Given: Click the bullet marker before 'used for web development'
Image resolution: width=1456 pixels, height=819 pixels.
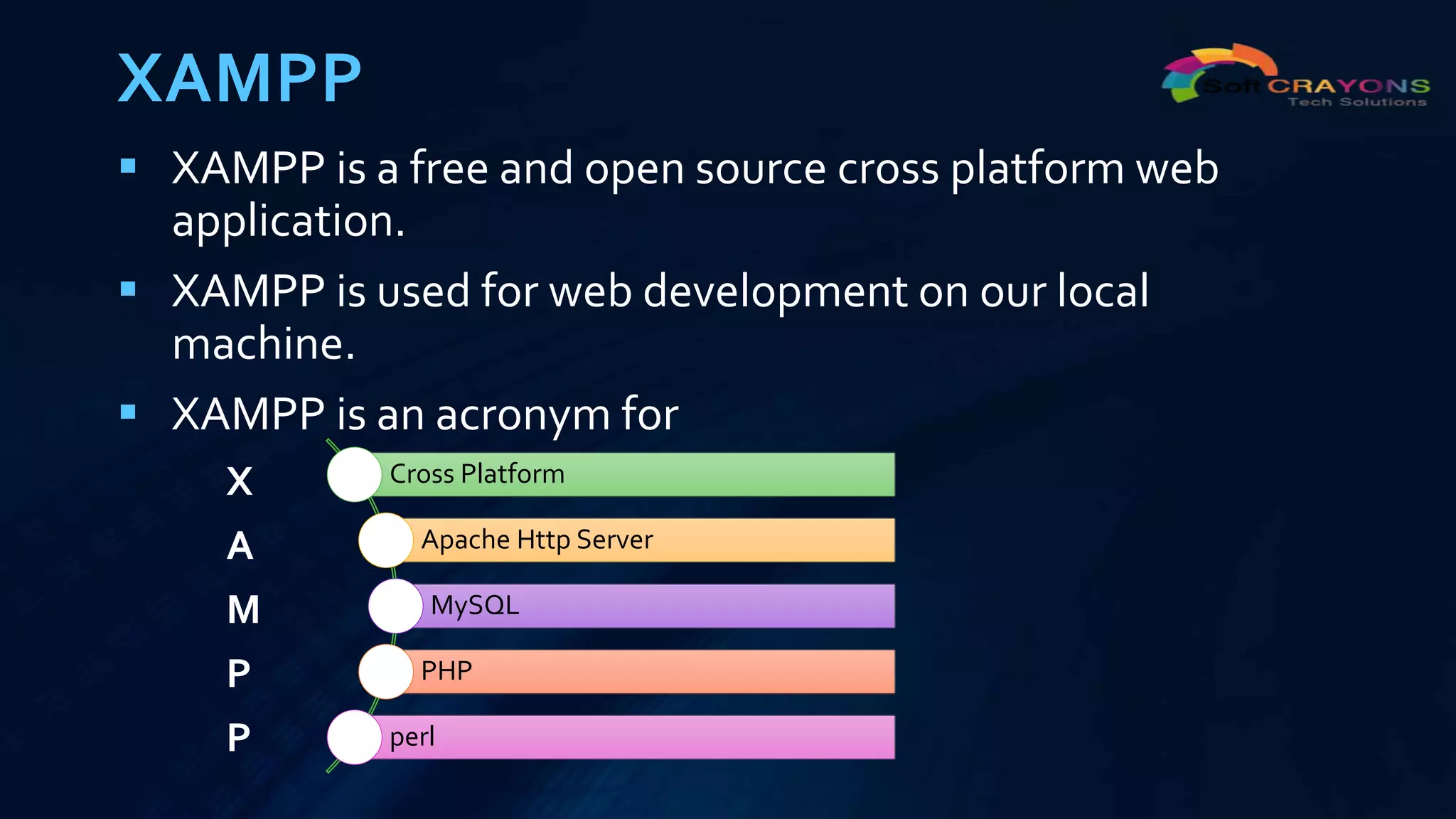Looking at the screenshot, I should point(128,289).
